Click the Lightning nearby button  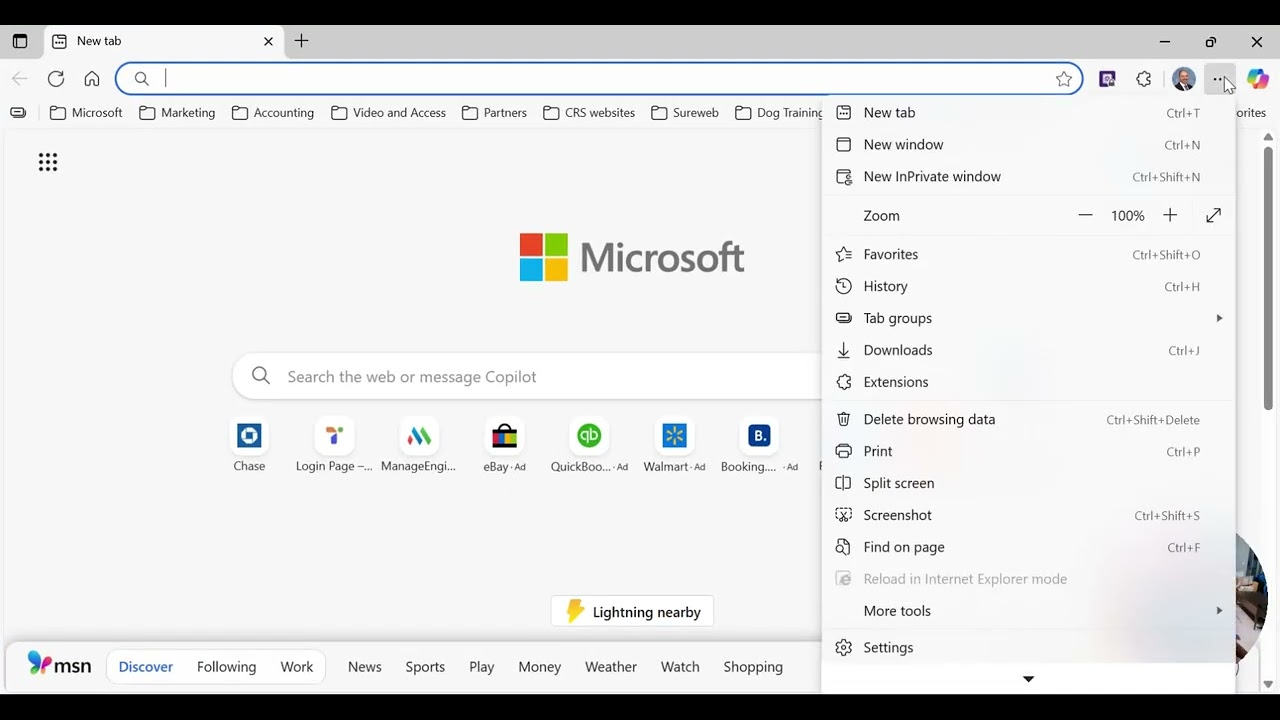(x=633, y=612)
